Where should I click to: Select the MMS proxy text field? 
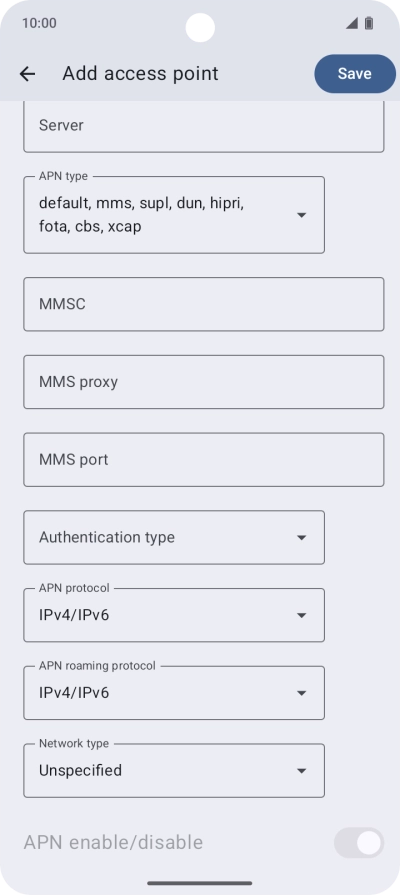[204, 382]
